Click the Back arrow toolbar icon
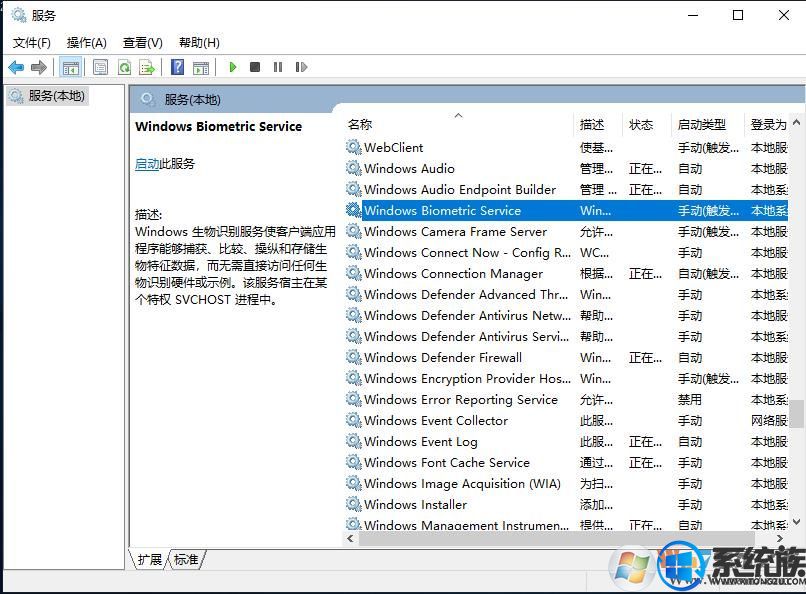This screenshot has width=806, height=594. click(16, 67)
